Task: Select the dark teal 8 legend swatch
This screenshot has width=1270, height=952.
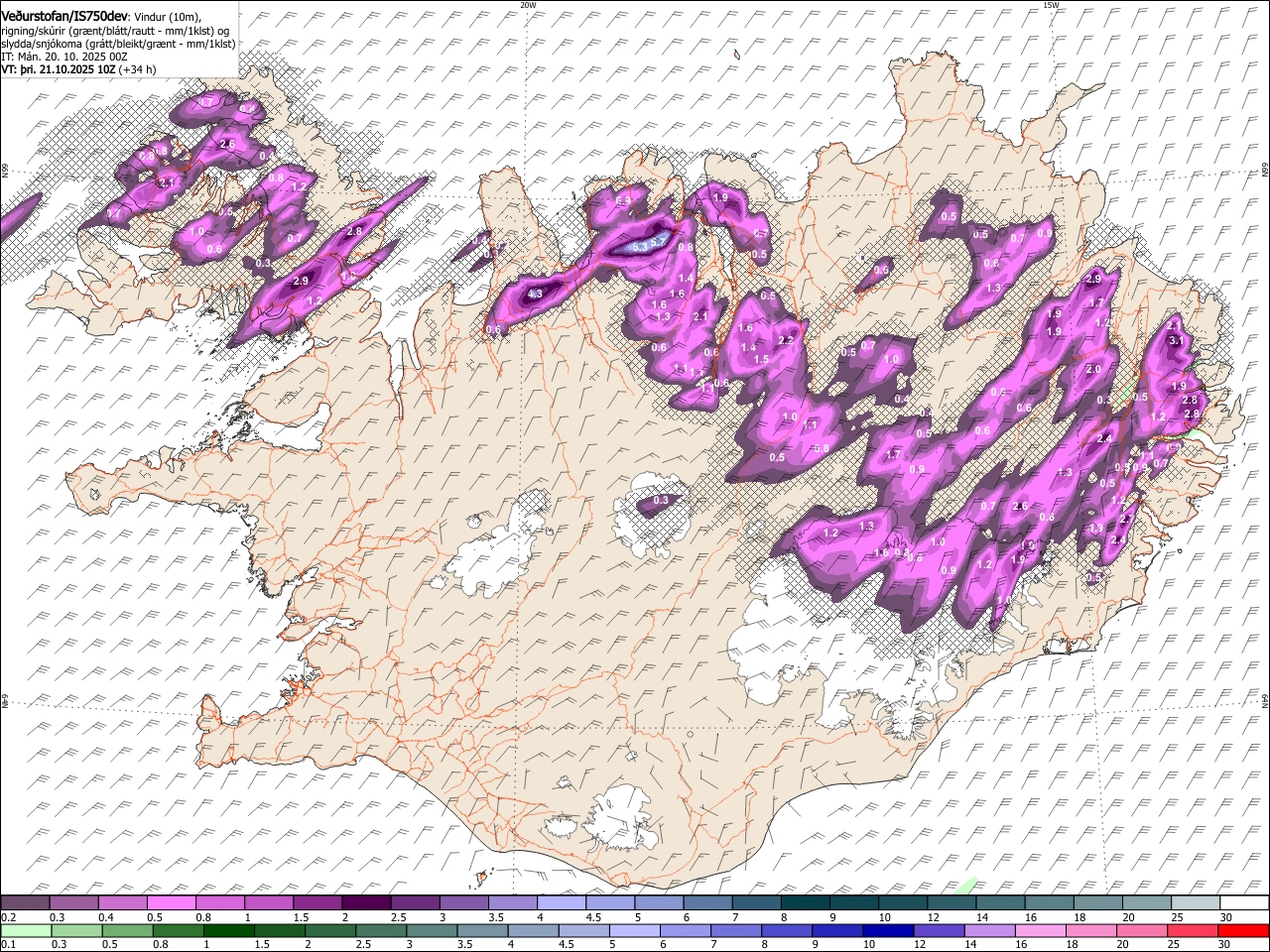Action: pyautogui.click(x=804, y=903)
